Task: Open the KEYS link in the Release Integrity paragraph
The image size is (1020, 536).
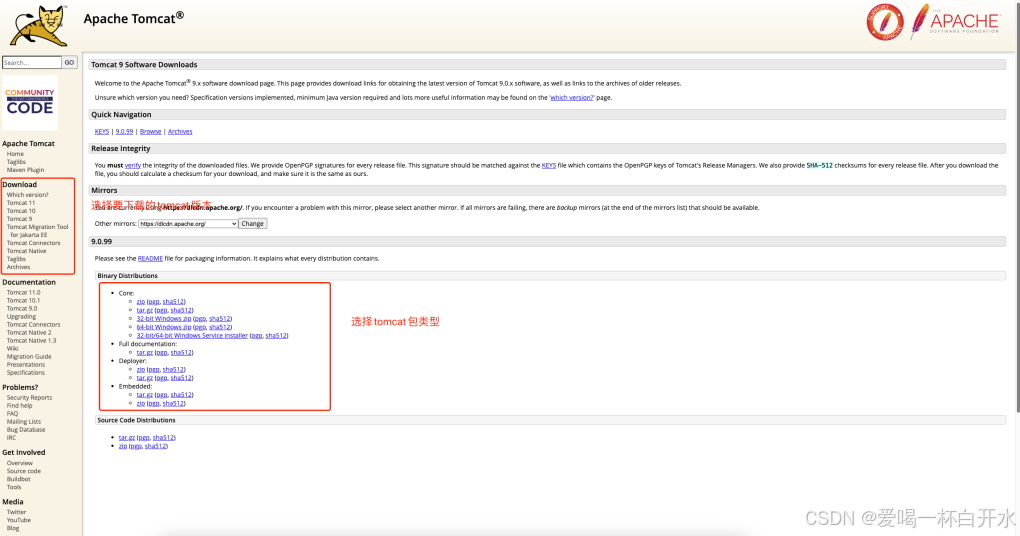Action: 549,165
